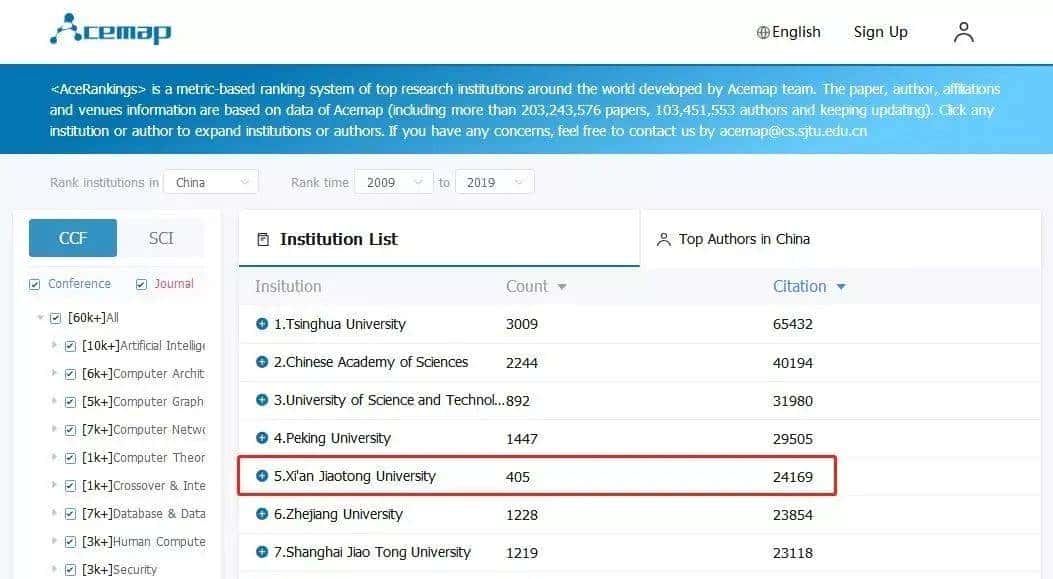Toggle the Journal checkbox
Viewport: 1053px width, 579px height.
coord(142,284)
